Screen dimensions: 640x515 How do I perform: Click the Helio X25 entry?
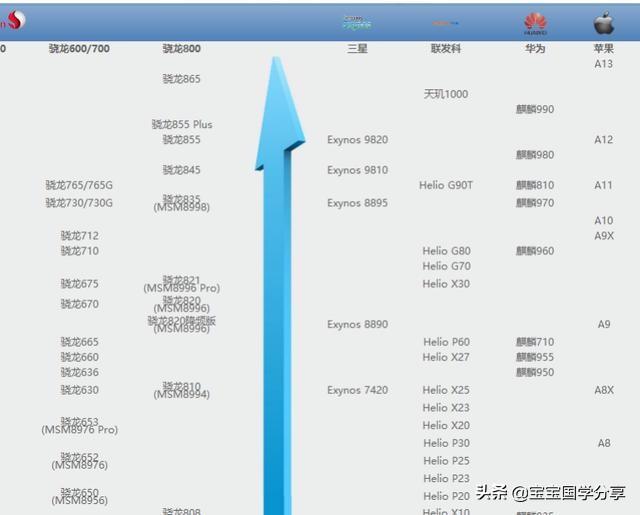coord(446,390)
